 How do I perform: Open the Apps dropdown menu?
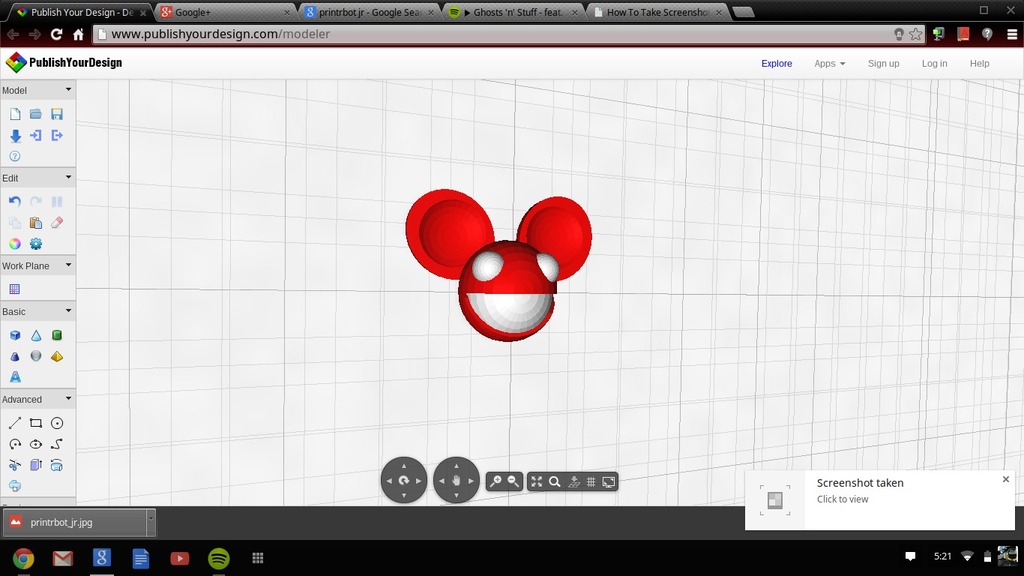click(x=829, y=63)
